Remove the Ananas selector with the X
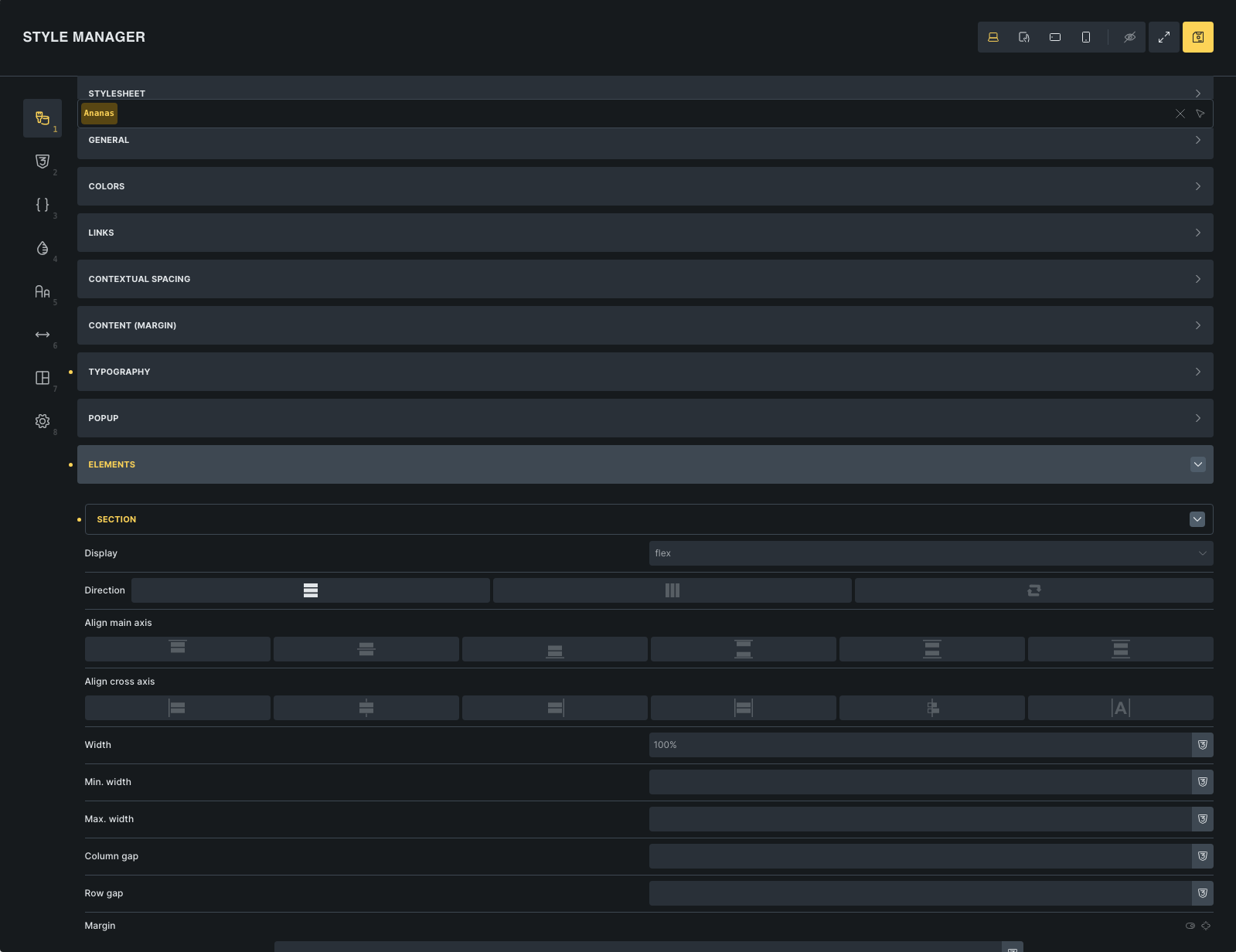The height and width of the screenshot is (952, 1236). (x=1180, y=114)
